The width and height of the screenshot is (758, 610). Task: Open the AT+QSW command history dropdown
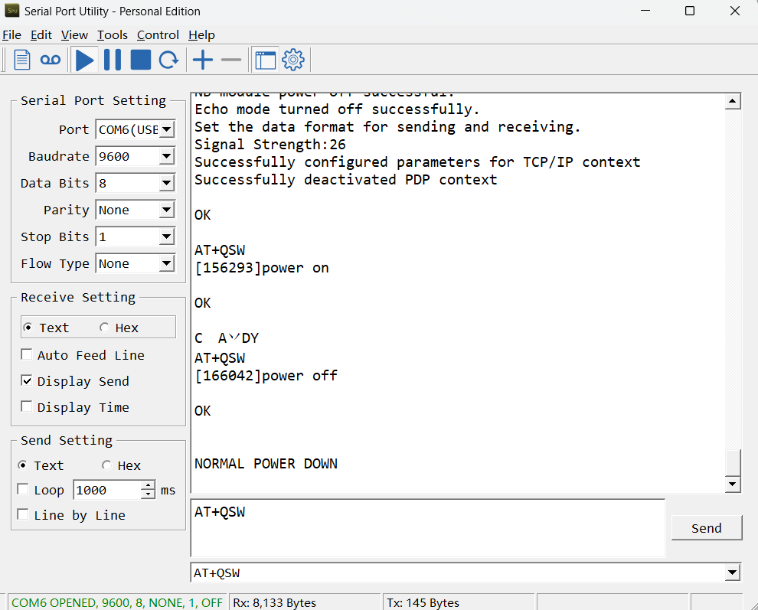point(732,573)
